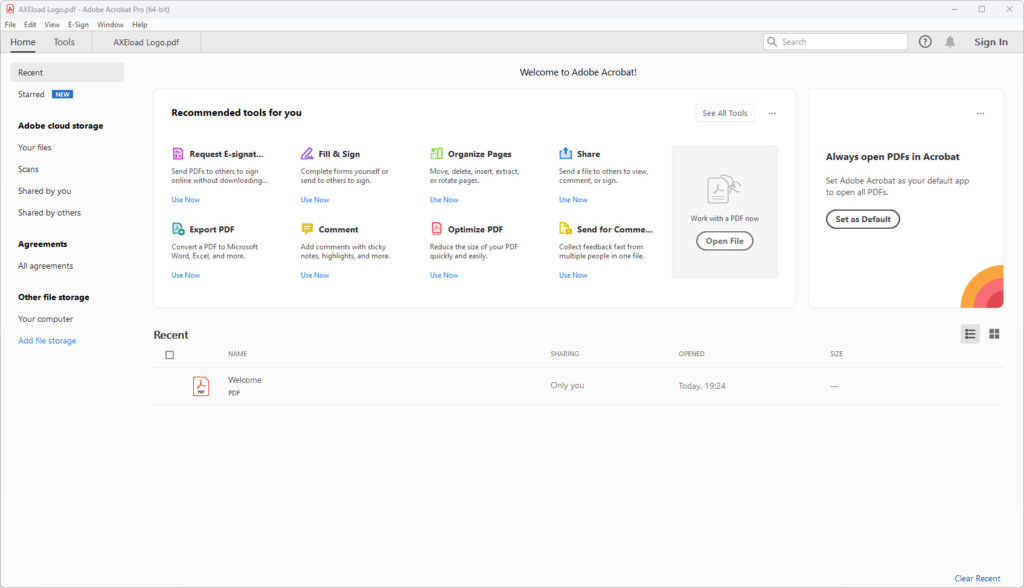1024x588 pixels.
Task: Switch to the Tools tab
Action: coord(64,42)
